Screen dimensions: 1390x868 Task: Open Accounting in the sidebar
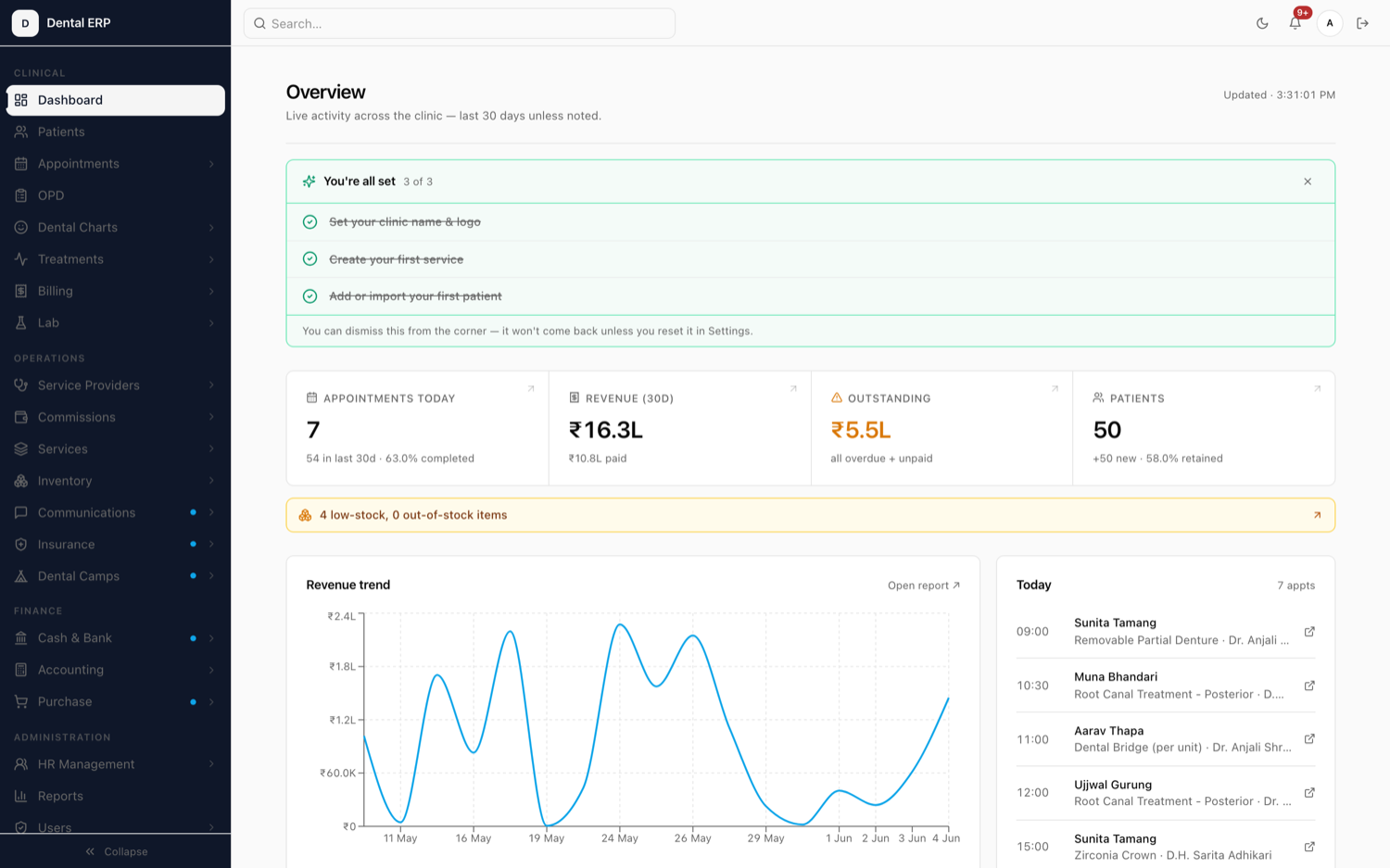(116, 670)
